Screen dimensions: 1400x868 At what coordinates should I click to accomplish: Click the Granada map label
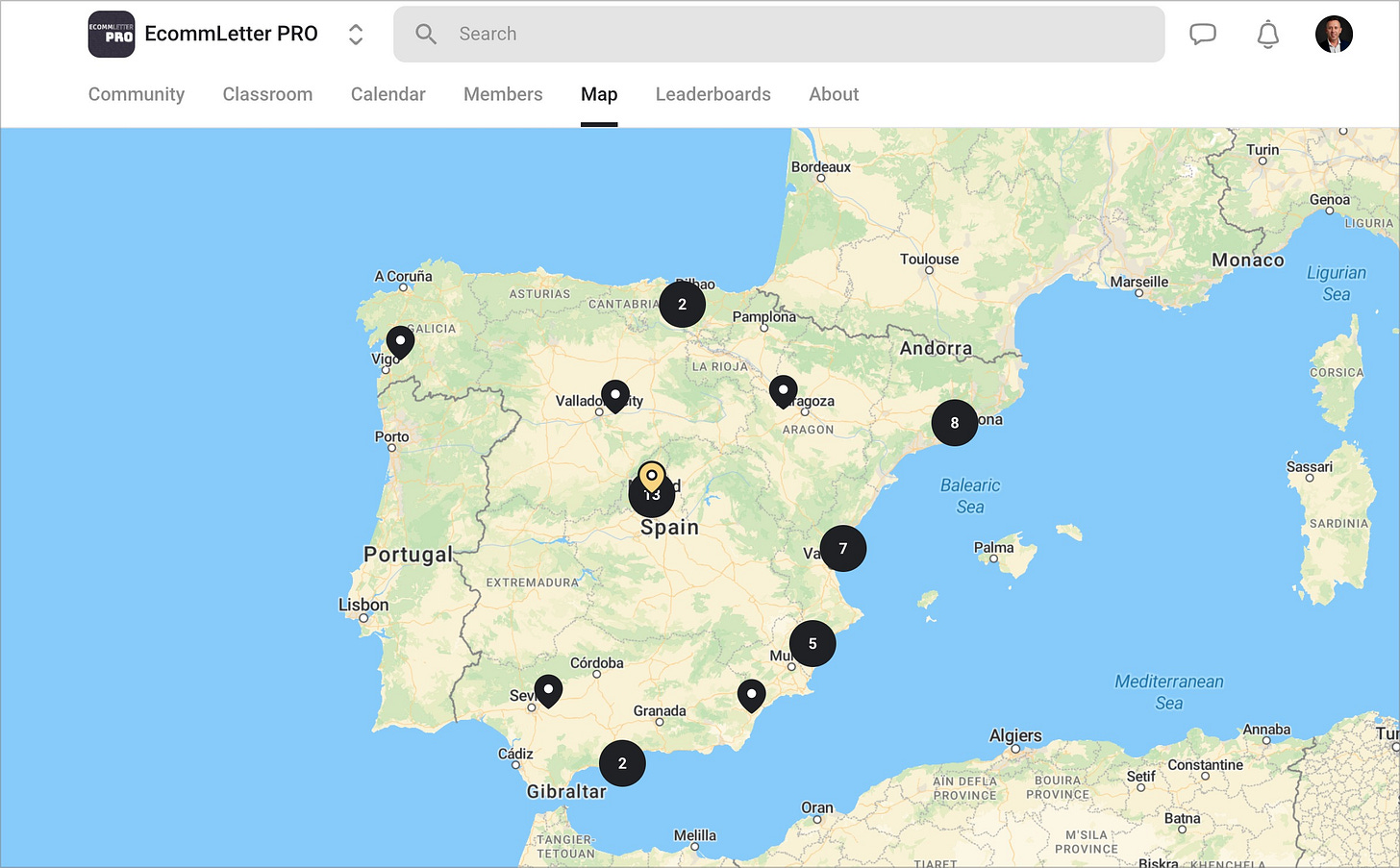coord(660,710)
